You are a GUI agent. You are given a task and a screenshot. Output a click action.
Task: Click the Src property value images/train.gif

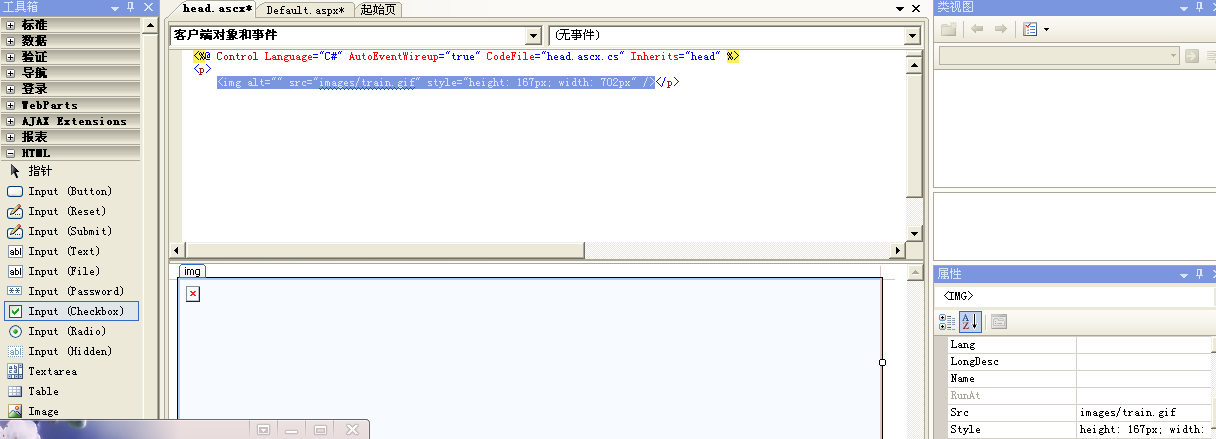click(x=1142, y=412)
